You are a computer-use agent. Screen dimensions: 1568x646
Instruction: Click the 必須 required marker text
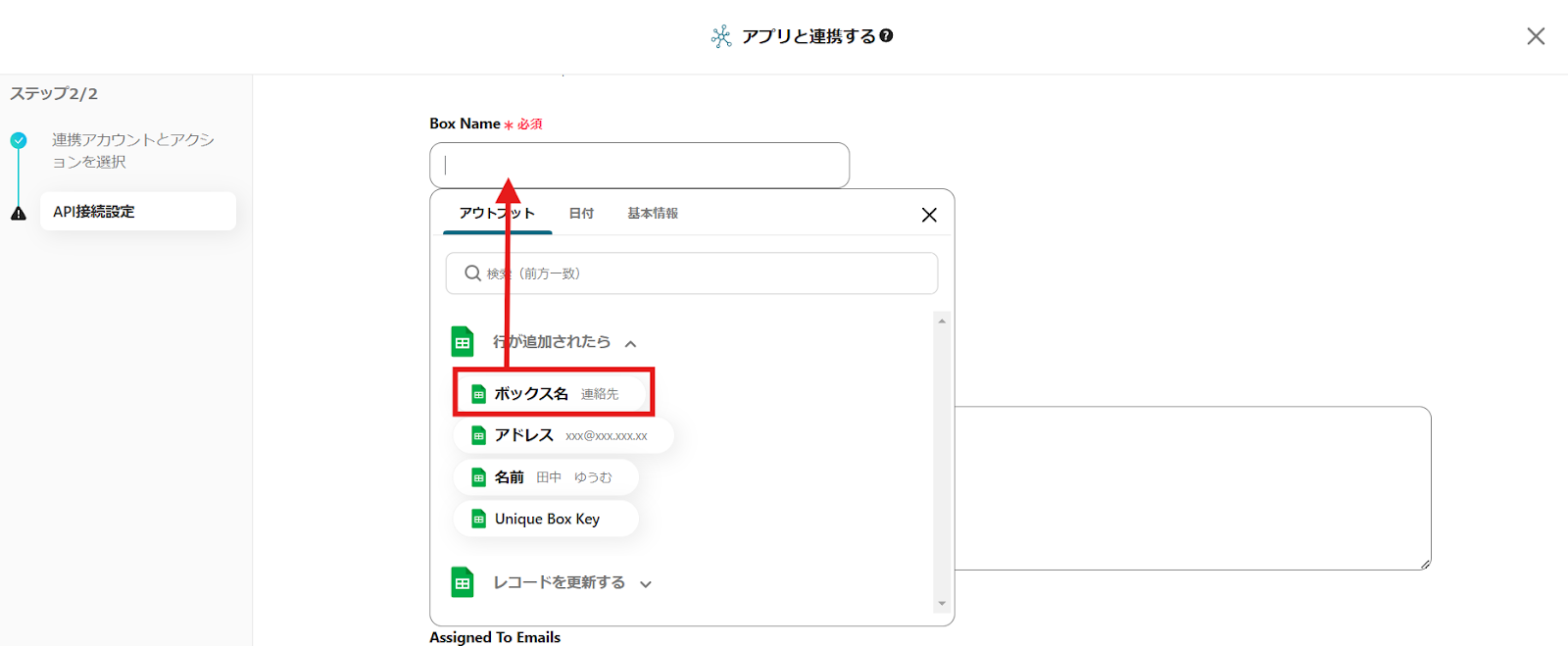(x=530, y=124)
